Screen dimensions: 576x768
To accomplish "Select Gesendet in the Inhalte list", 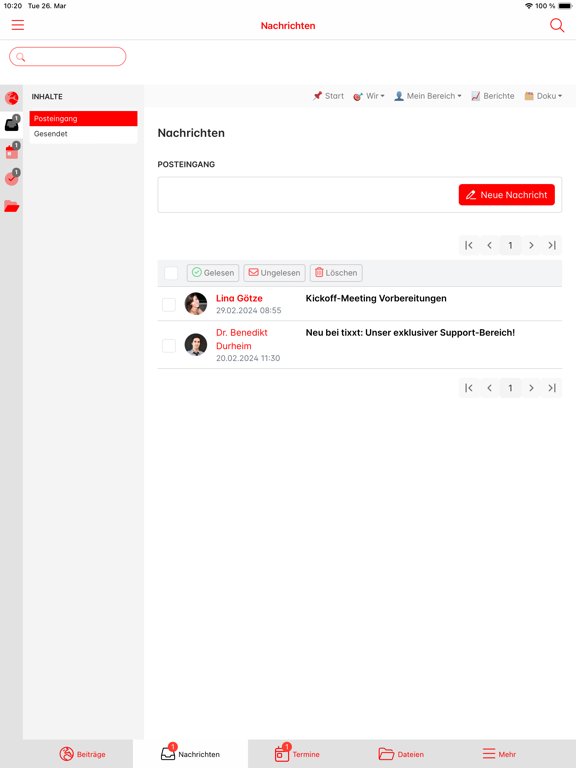I will (x=83, y=134).
